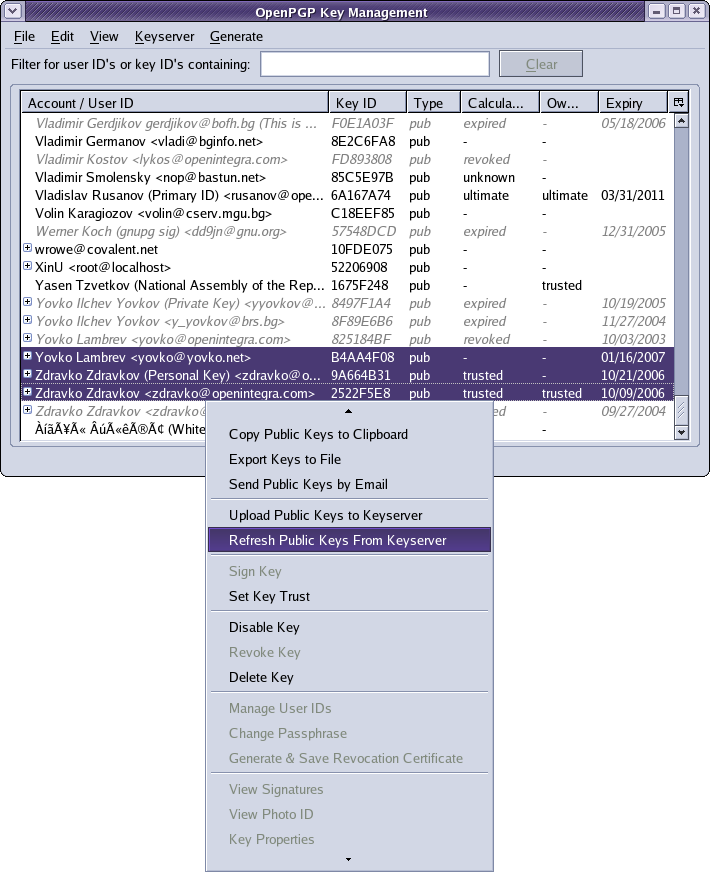The height and width of the screenshot is (872, 710).
Task: Click the key list scrollbar down arrow
Action: point(681,432)
